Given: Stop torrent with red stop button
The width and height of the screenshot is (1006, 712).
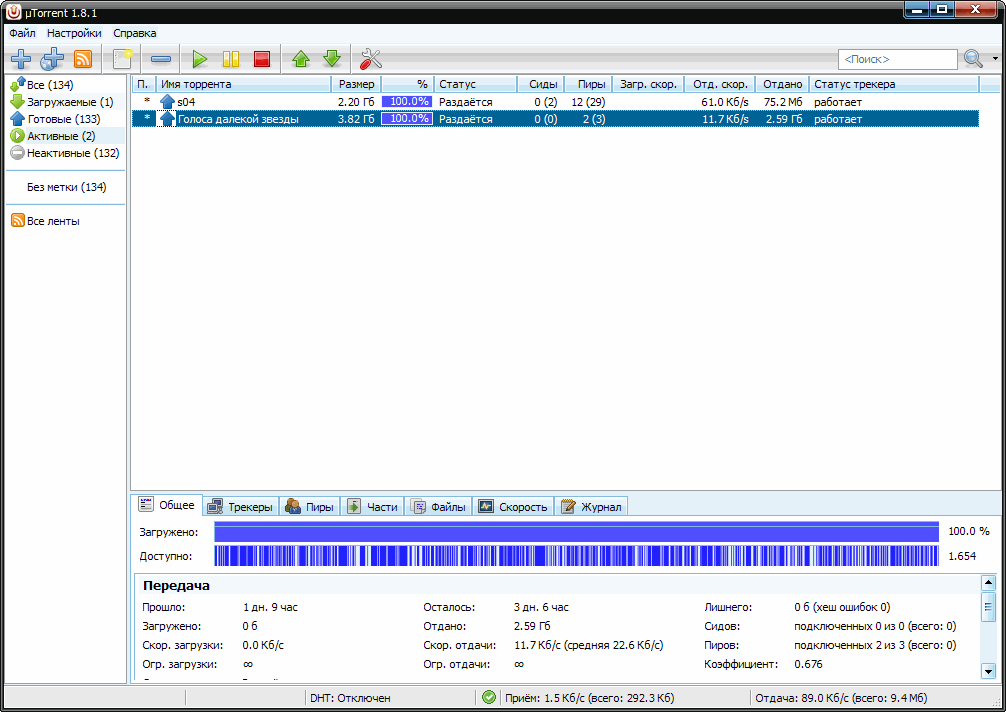Looking at the screenshot, I should (262, 59).
